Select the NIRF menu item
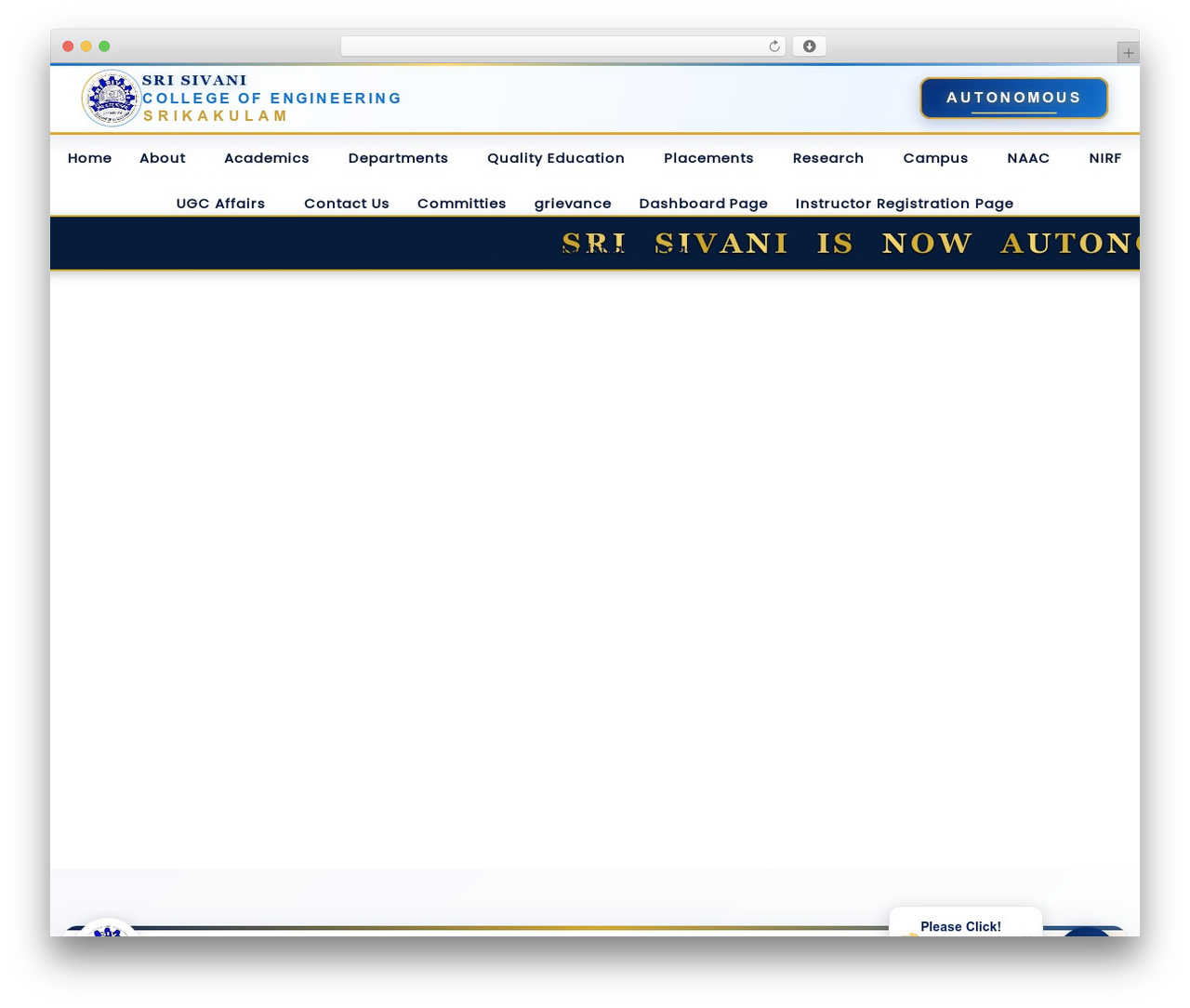Screen dimensions: 1190x1008 1105,158
